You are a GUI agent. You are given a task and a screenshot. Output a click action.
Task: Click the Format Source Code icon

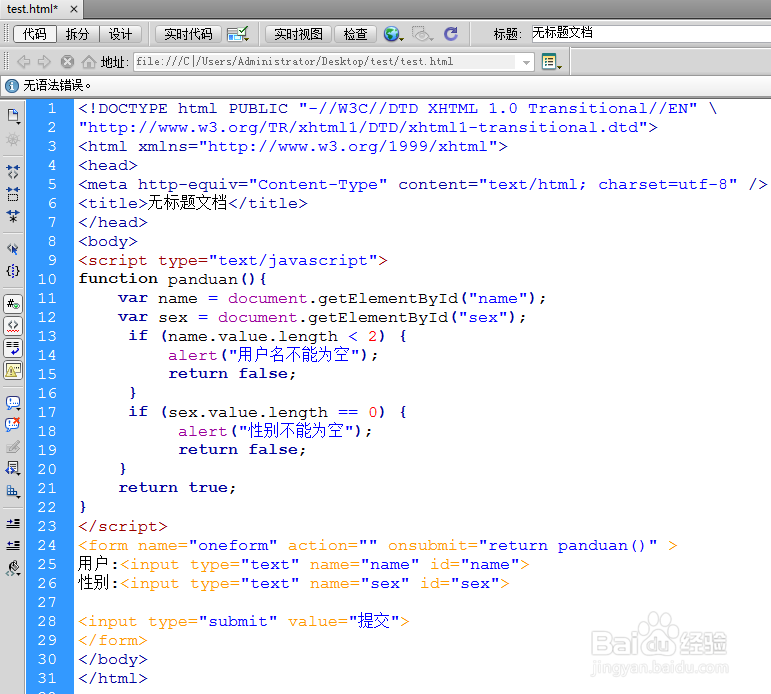[13, 568]
